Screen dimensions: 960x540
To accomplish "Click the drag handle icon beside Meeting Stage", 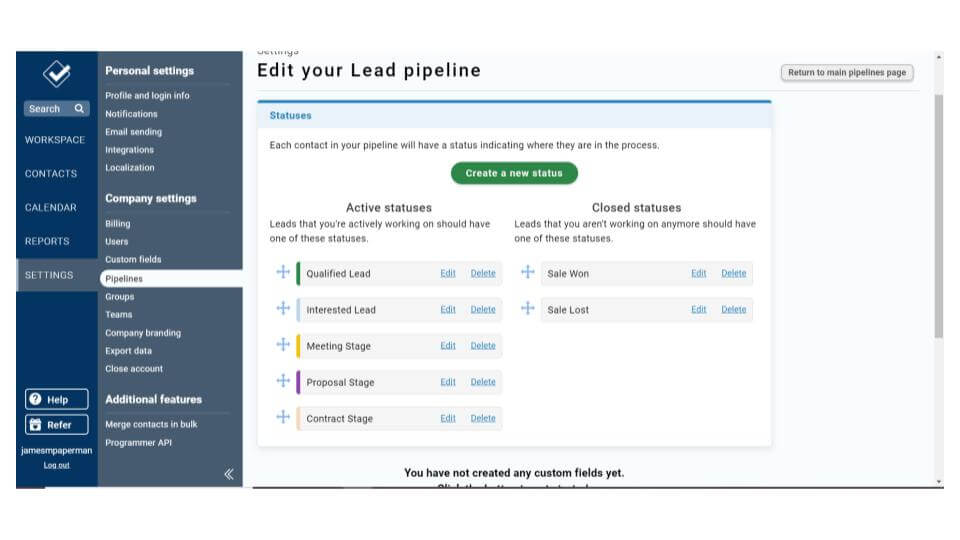I will [x=283, y=345].
